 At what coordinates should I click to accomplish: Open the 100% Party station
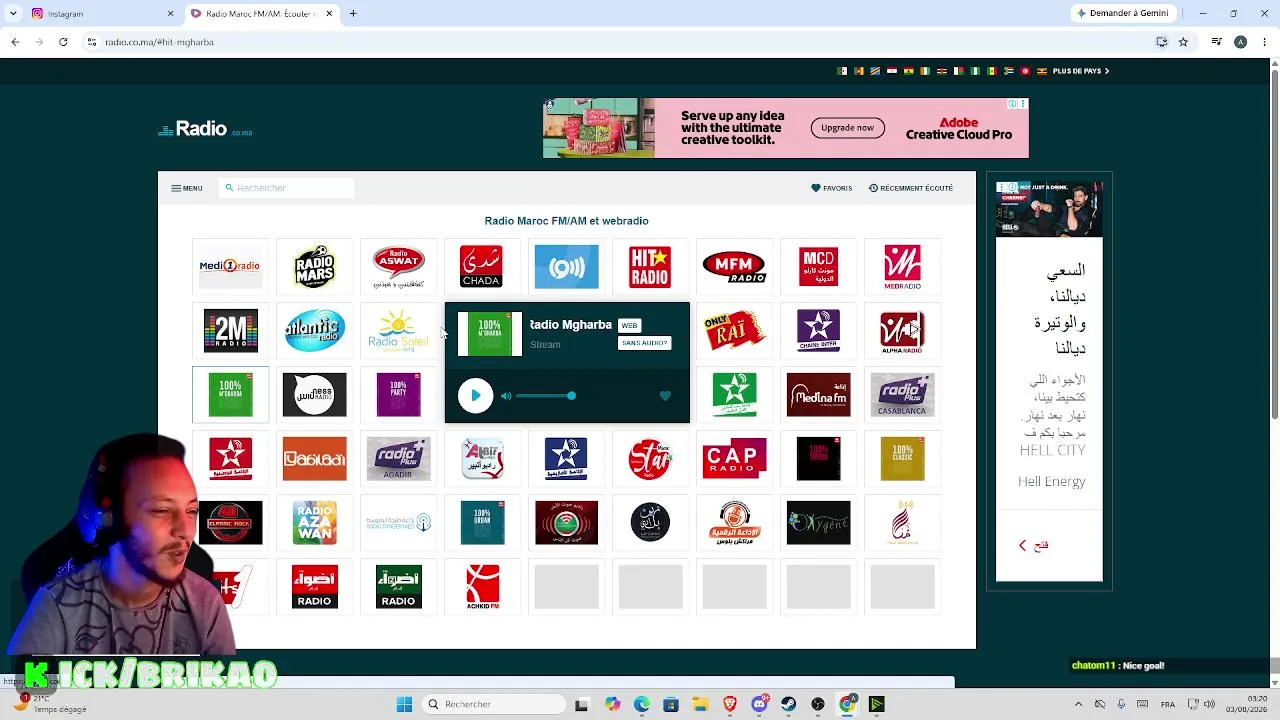(398, 395)
